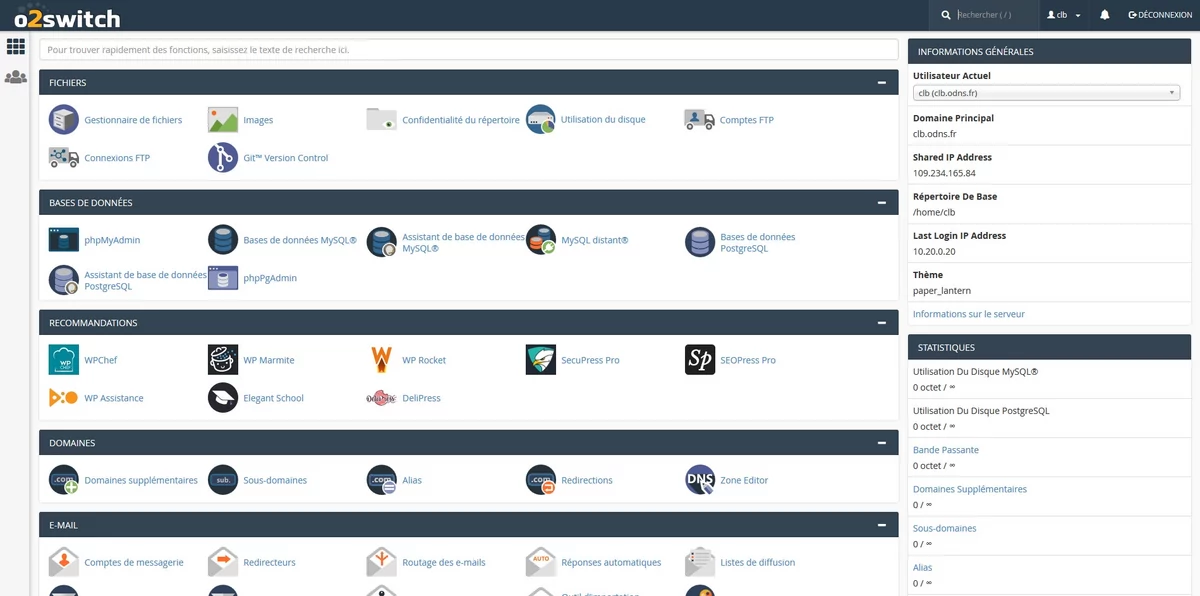Open user management sidebar icon

coord(15,76)
